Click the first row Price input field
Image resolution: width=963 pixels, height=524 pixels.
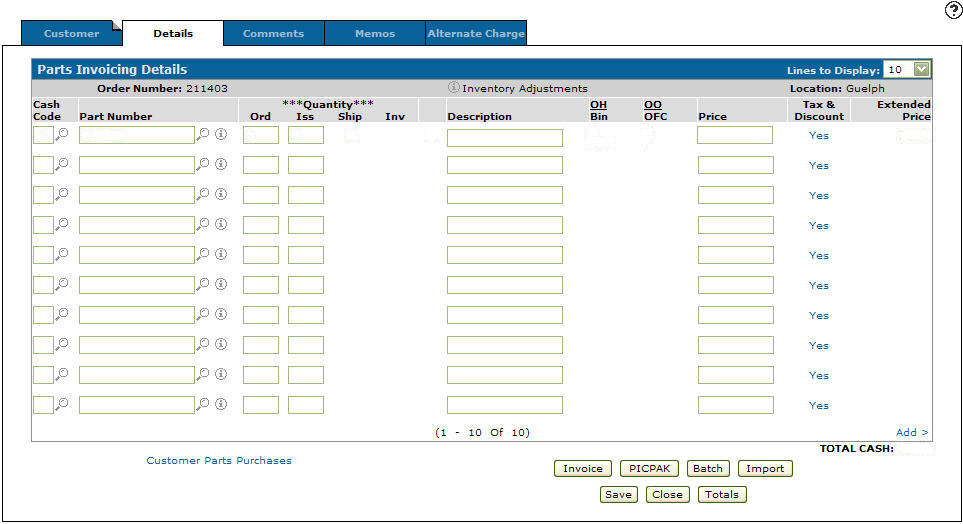pyautogui.click(x=735, y=135)
